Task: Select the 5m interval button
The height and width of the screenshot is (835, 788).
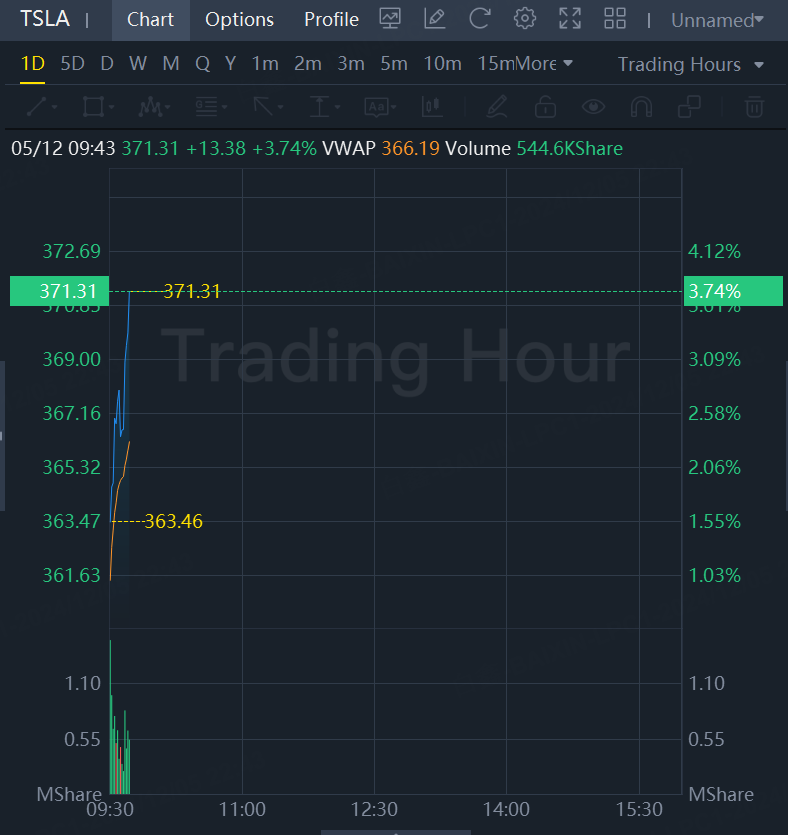Action: pos(393,64)
